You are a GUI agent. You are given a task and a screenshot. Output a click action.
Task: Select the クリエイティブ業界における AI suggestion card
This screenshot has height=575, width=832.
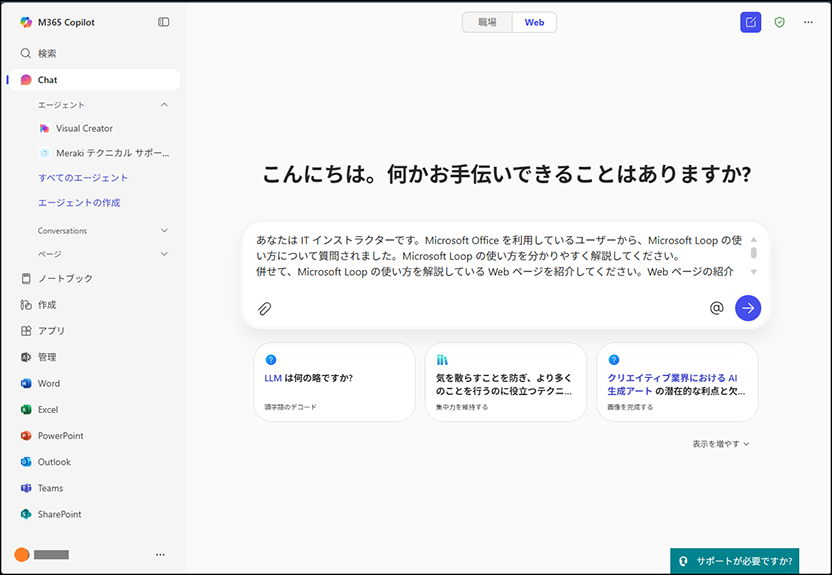[677, 382]
